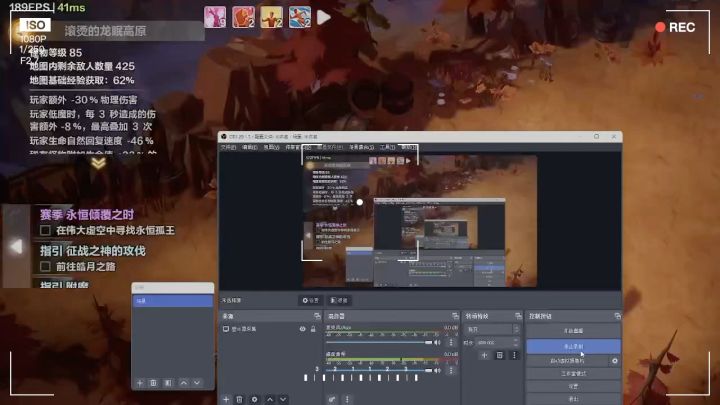This screenshot has height=405, width=720.
Task: Click the Exit button in Controls
Action: pos(573,399)
